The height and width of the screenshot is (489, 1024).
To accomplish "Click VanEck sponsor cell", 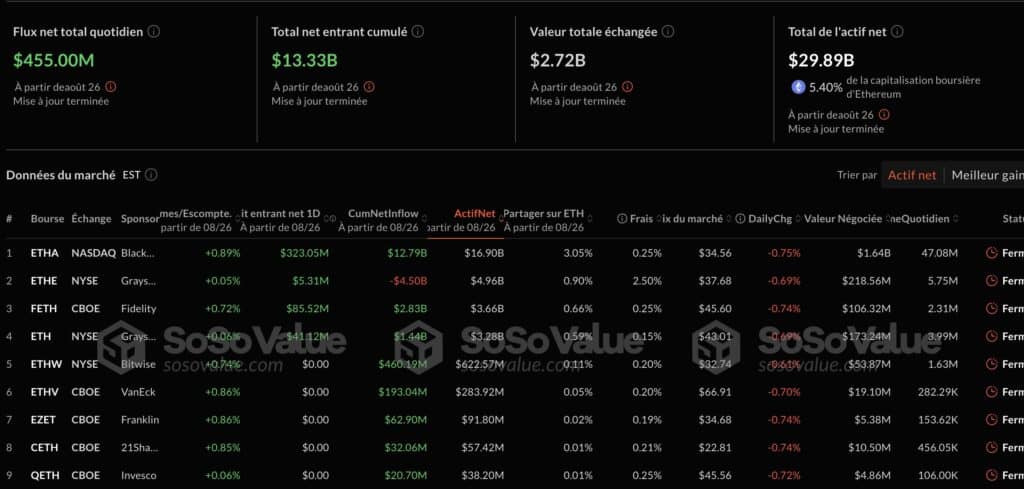I will [138, 392].
